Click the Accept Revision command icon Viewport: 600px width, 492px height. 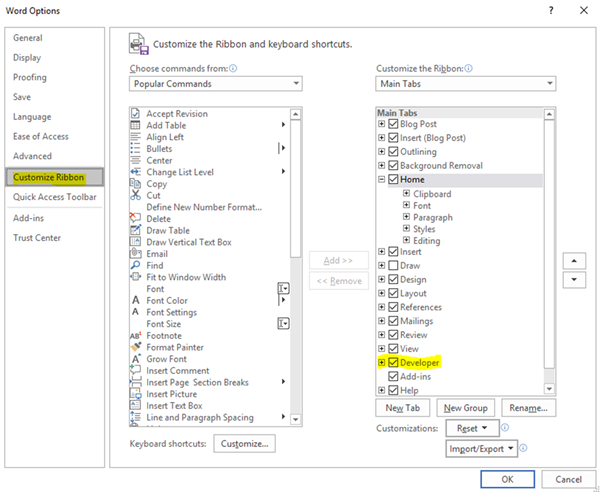coord(135,113)
